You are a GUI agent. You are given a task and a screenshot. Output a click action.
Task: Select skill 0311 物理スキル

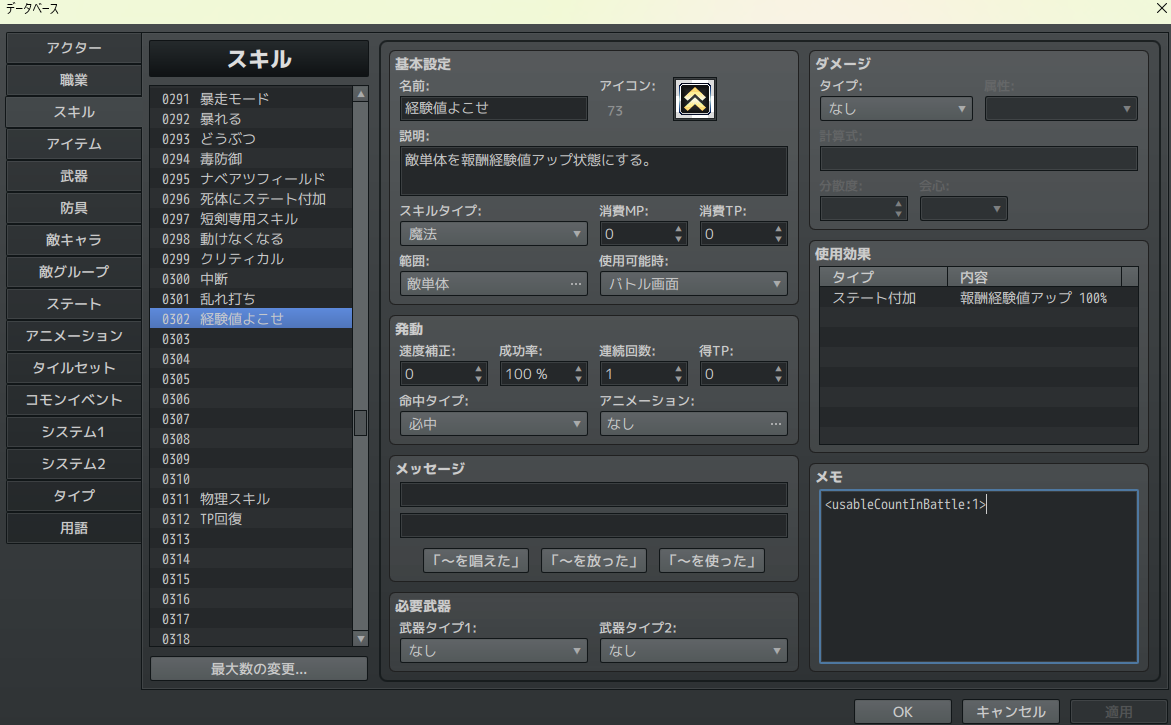click(251, 499)
